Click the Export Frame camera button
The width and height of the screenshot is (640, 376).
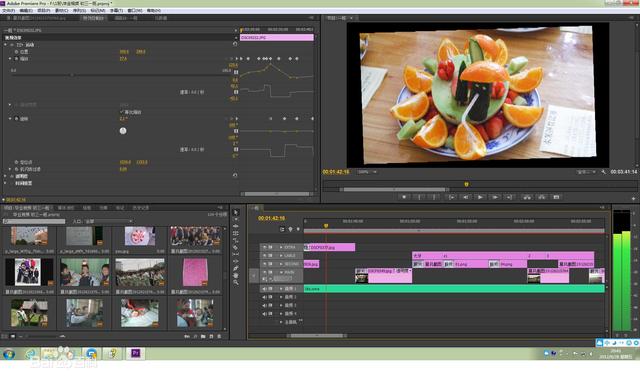[x=556, y=197]
